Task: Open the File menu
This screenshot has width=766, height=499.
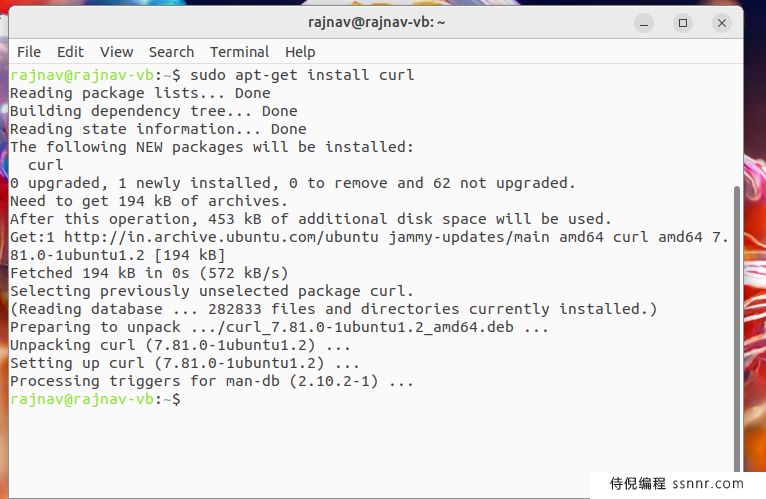Action: tap(29, 52)
